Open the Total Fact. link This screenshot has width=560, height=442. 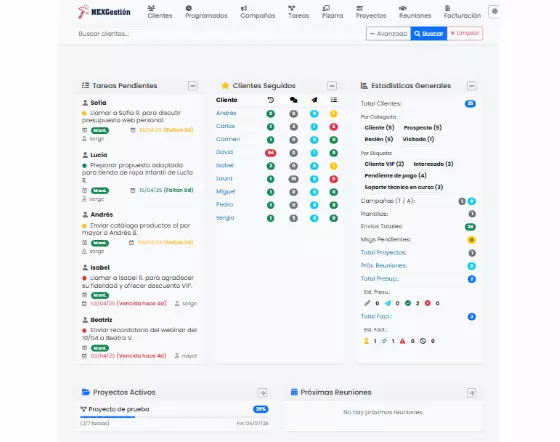376,316
